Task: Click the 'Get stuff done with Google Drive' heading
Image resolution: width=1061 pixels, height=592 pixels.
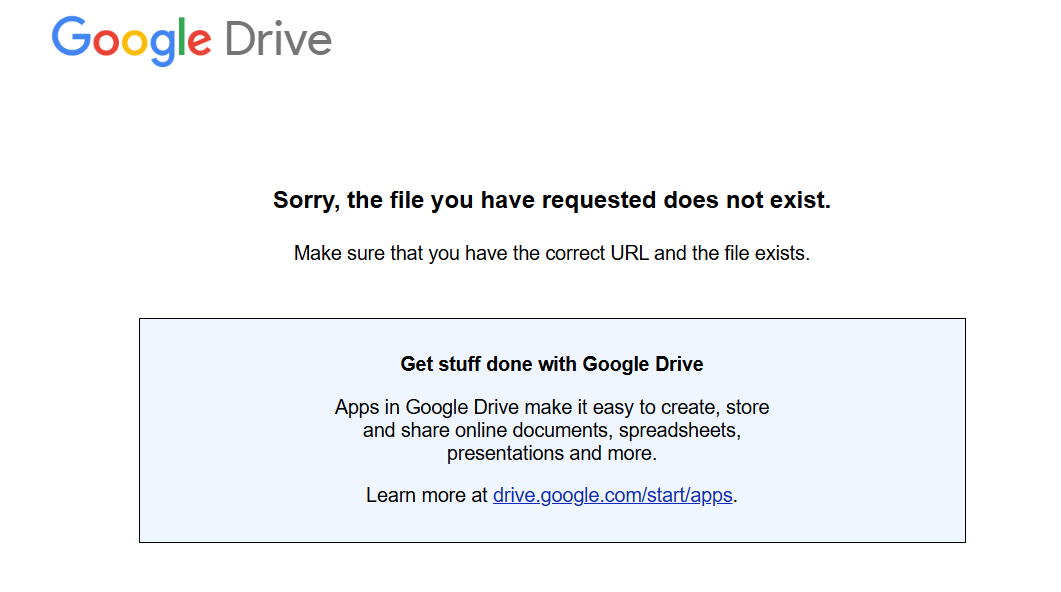Action: tap(552, 364)
